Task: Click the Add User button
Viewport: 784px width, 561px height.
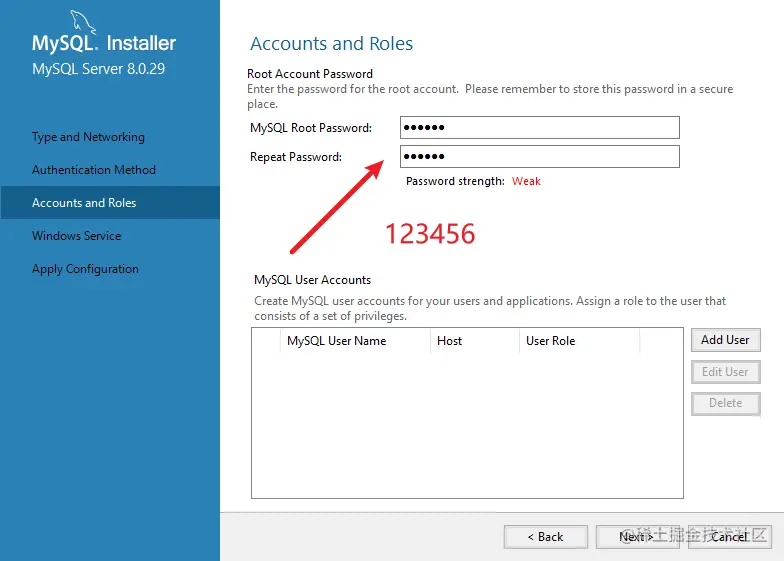Action: pyautogui.click(x=726, y=340)
